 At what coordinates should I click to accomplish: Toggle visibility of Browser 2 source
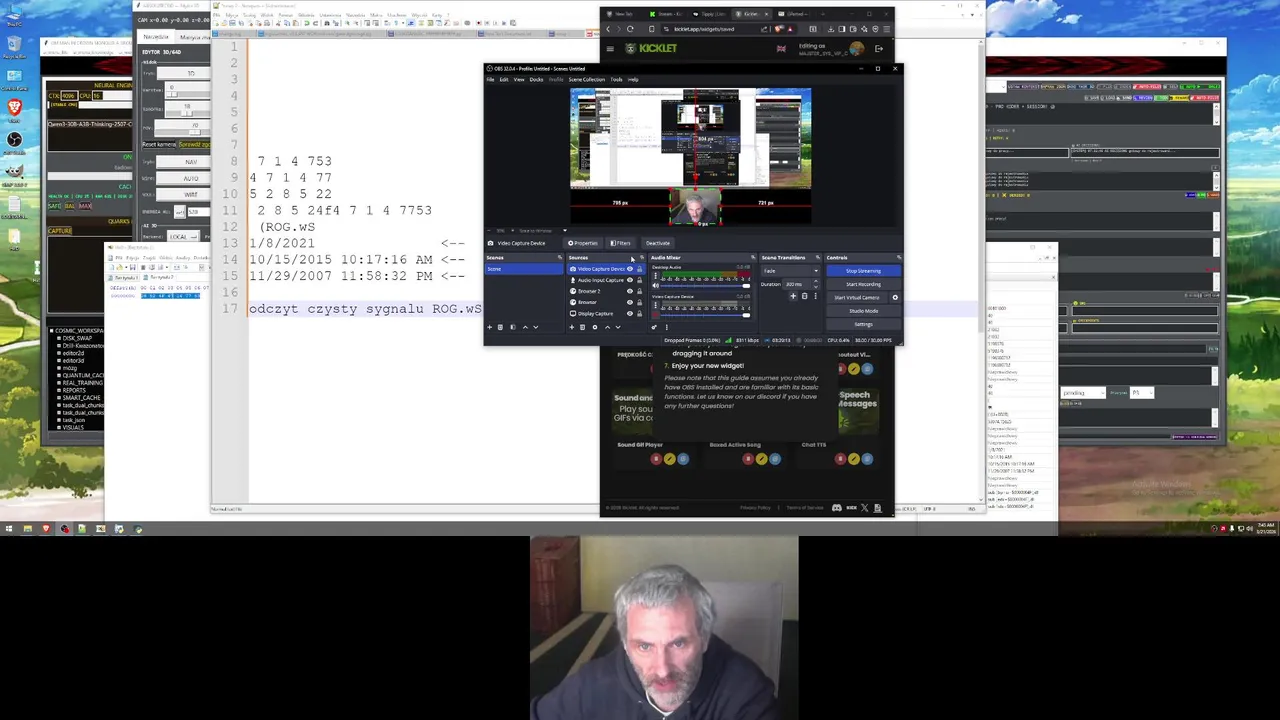pos(630,291)
